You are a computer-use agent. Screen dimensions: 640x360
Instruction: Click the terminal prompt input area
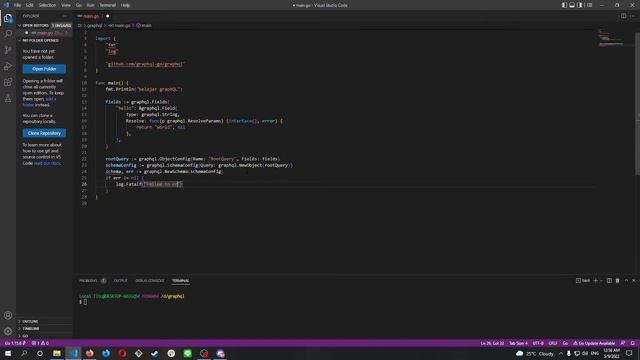click(85, 302)
